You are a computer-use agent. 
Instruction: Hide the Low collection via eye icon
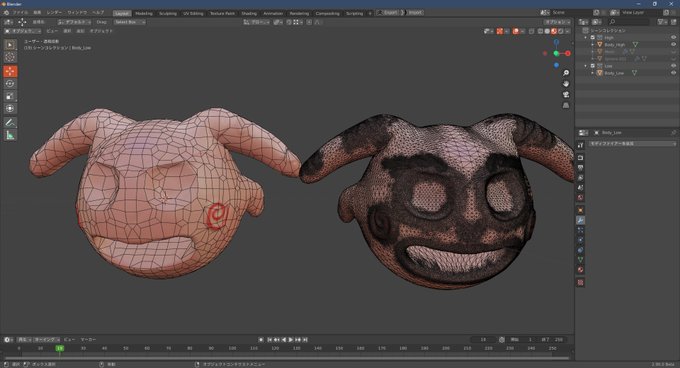coord(673,66)
